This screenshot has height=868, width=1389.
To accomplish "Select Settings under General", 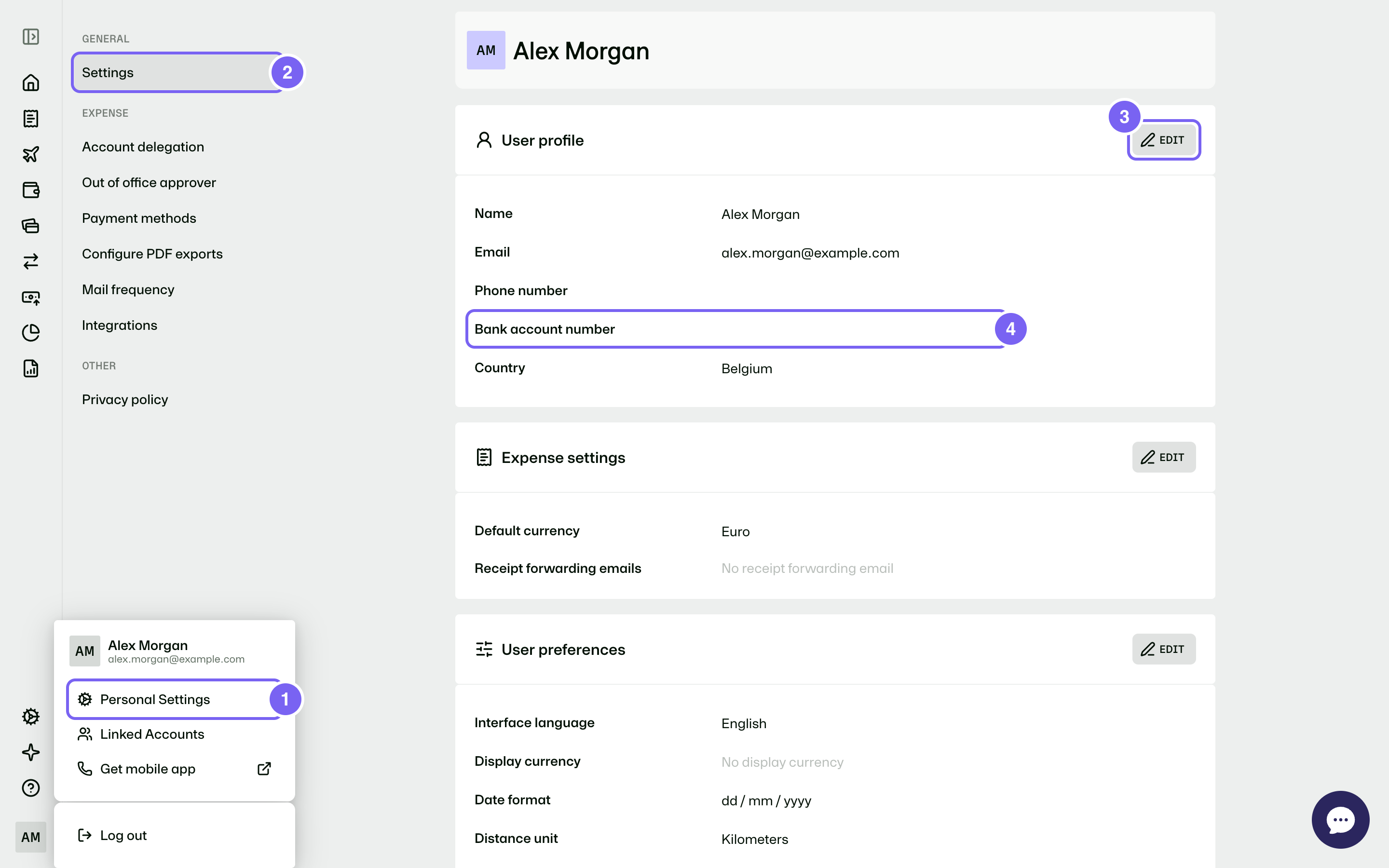I will (x=178, y=72).
